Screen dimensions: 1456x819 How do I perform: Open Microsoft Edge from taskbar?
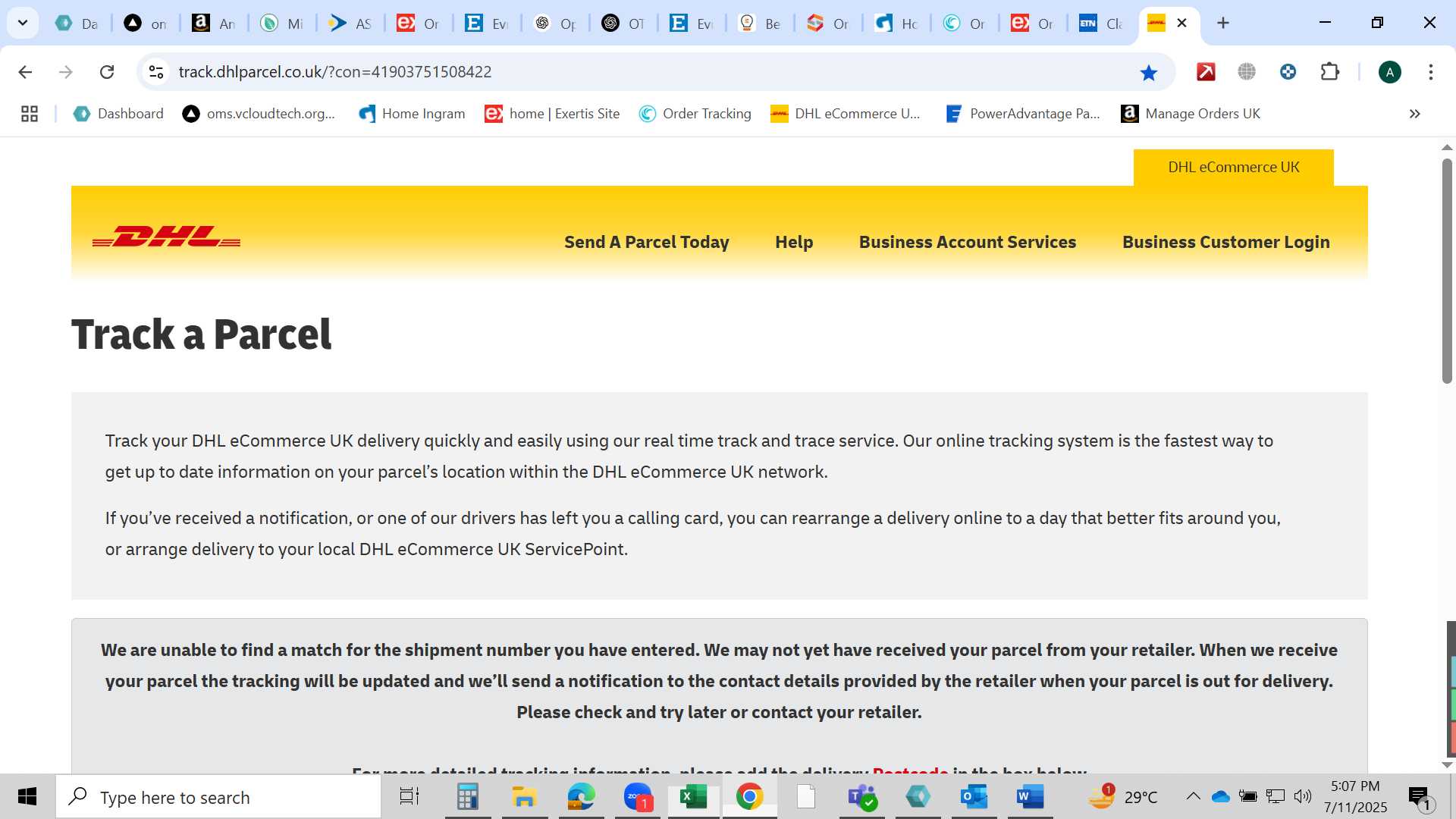tap(581, 796)
